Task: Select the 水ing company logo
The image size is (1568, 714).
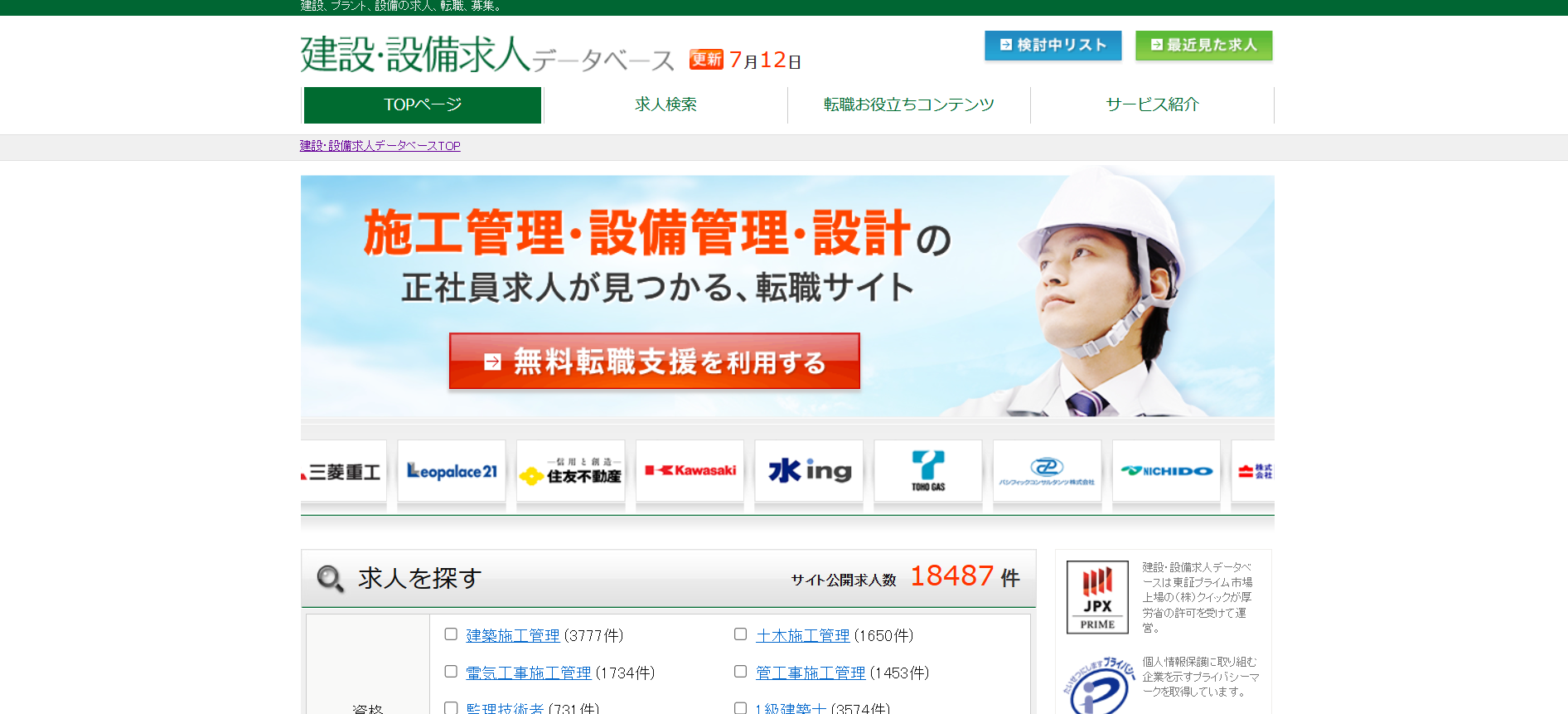Action: (809, 471)
